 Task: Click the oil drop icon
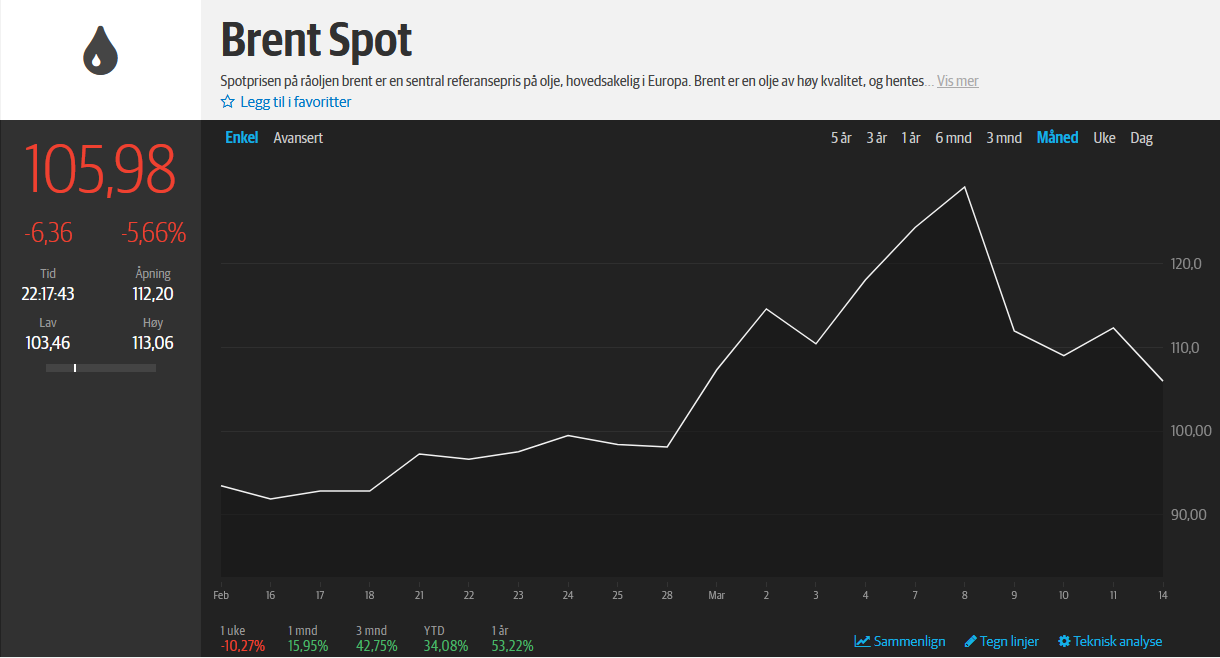100,50
